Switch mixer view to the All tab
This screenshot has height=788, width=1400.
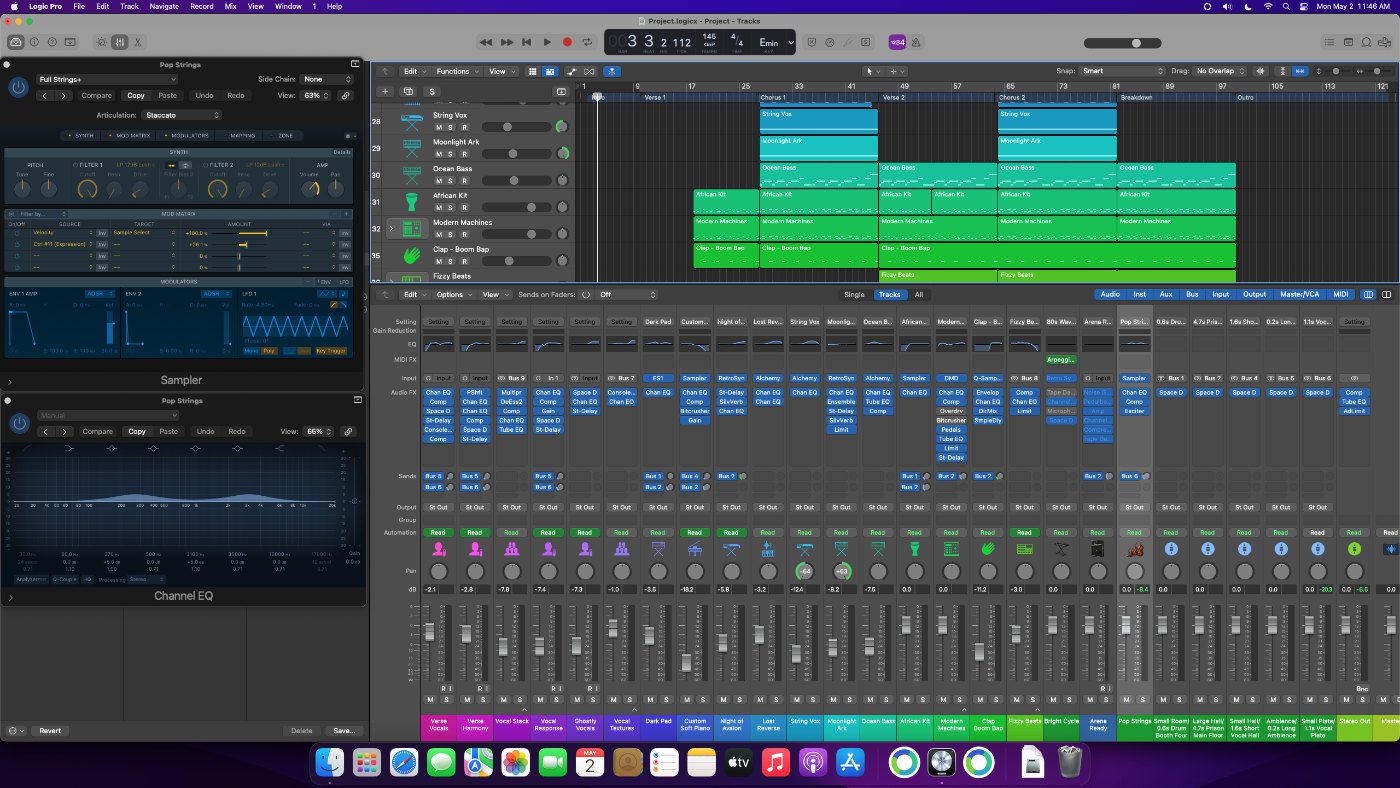point(918,295)
